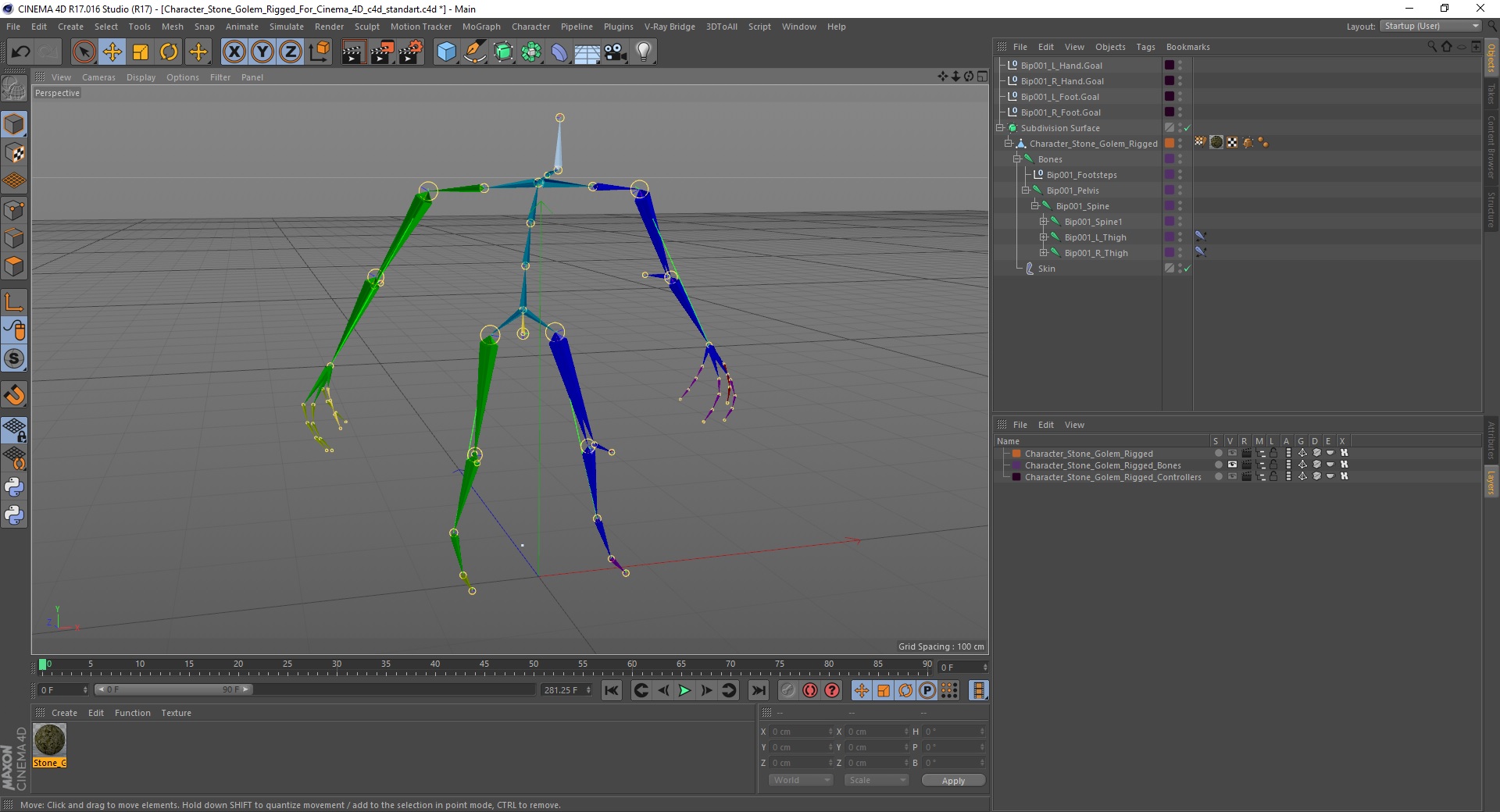This screenshot has width=1500, height=812.
Task: Toggle Autokeying button
Action: coord(810,690)
